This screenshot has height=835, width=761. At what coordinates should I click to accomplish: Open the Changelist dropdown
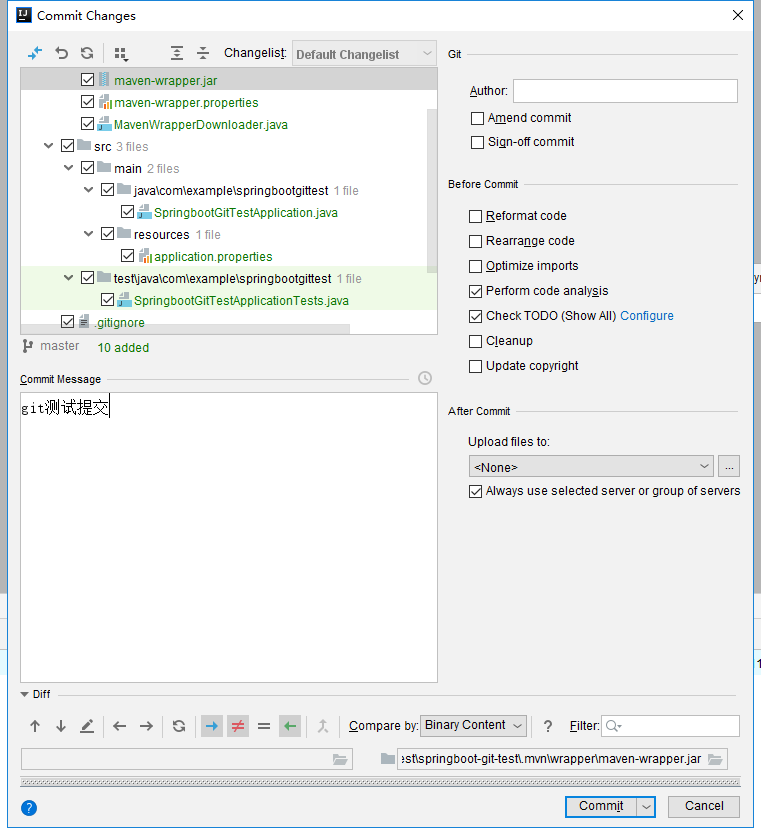364,54
